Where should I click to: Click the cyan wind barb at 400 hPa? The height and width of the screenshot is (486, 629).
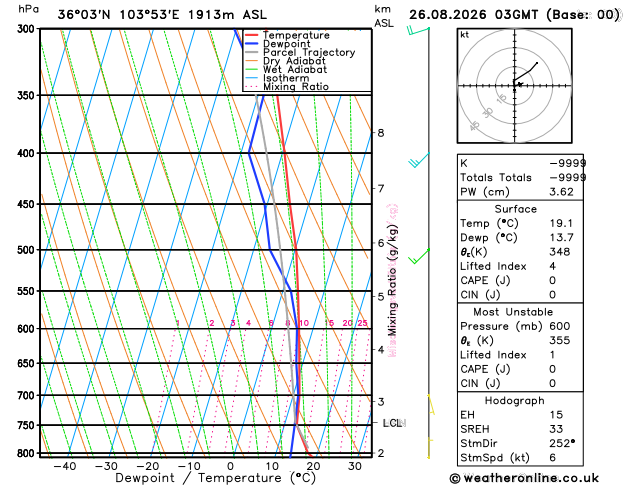[419, 160]
